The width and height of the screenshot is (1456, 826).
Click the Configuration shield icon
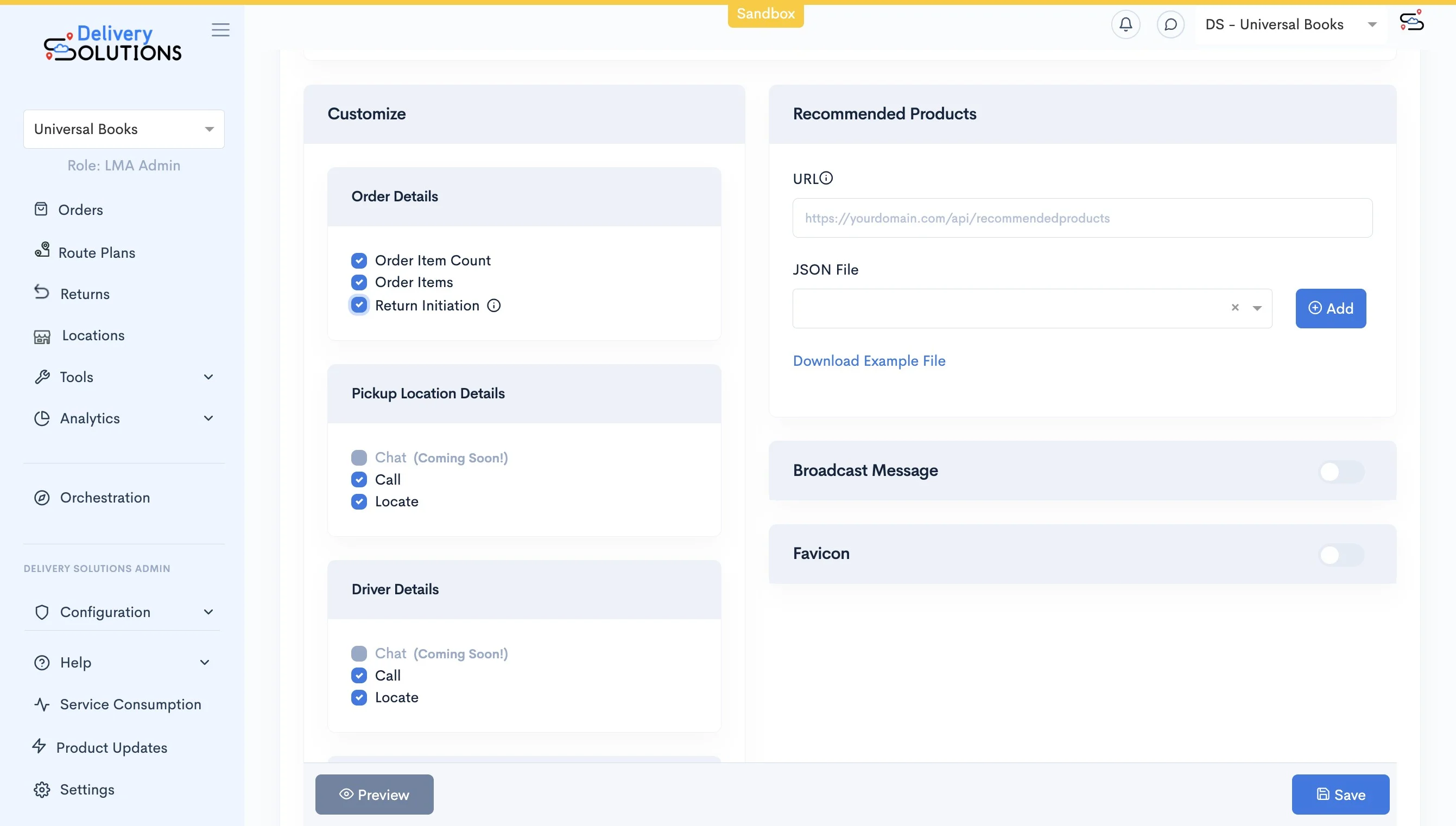click(42, 612)
